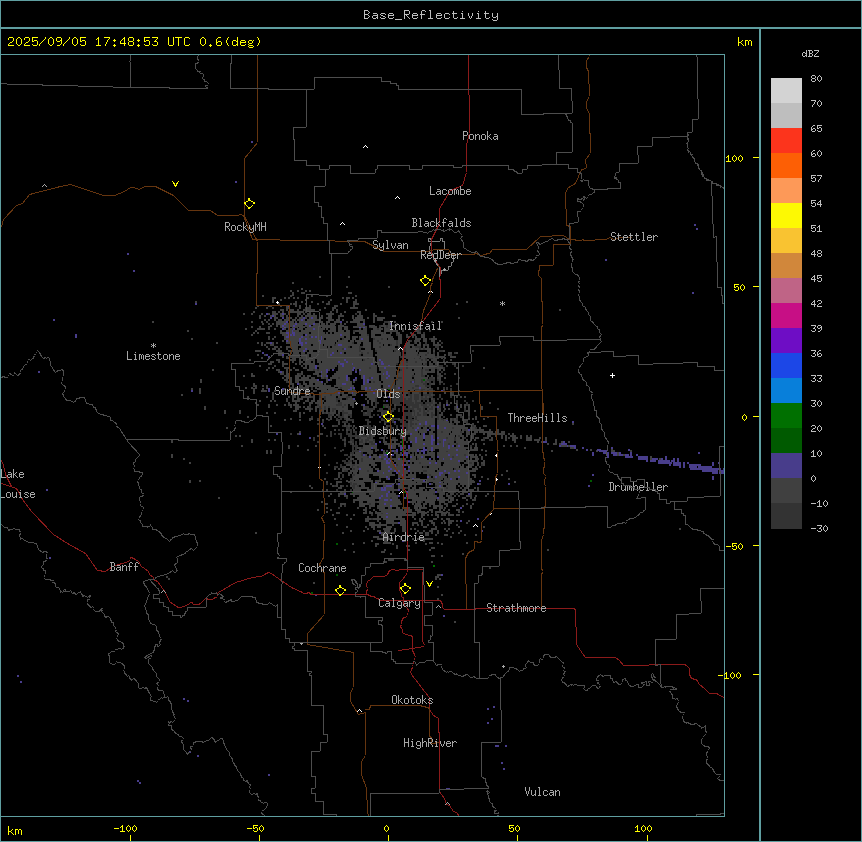Click the yellow diamond marker south of RedDeer

coord(425,280)
